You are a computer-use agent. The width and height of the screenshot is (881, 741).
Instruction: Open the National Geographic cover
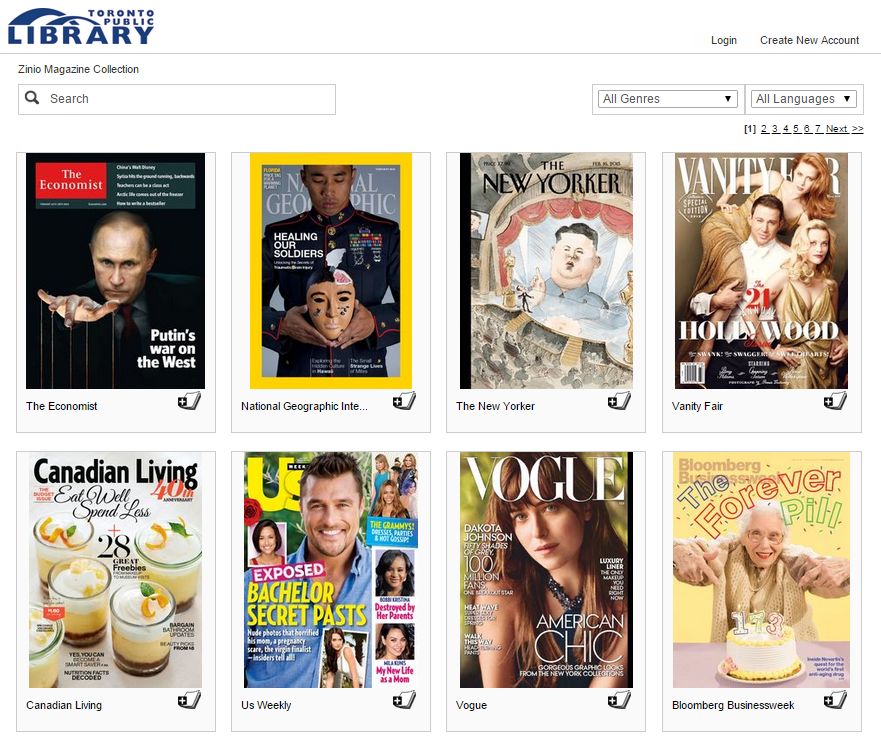tap(331, 271)
